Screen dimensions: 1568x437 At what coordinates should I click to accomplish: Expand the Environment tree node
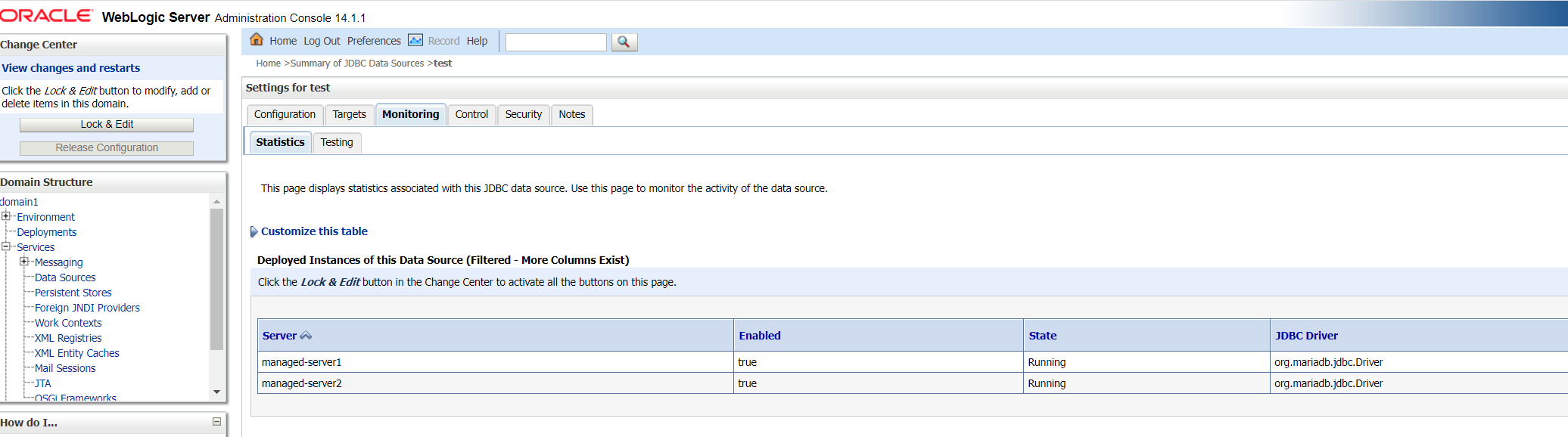6,216
